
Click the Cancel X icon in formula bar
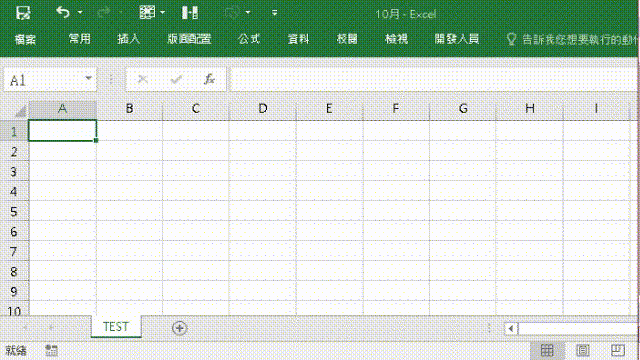[142, 80]
